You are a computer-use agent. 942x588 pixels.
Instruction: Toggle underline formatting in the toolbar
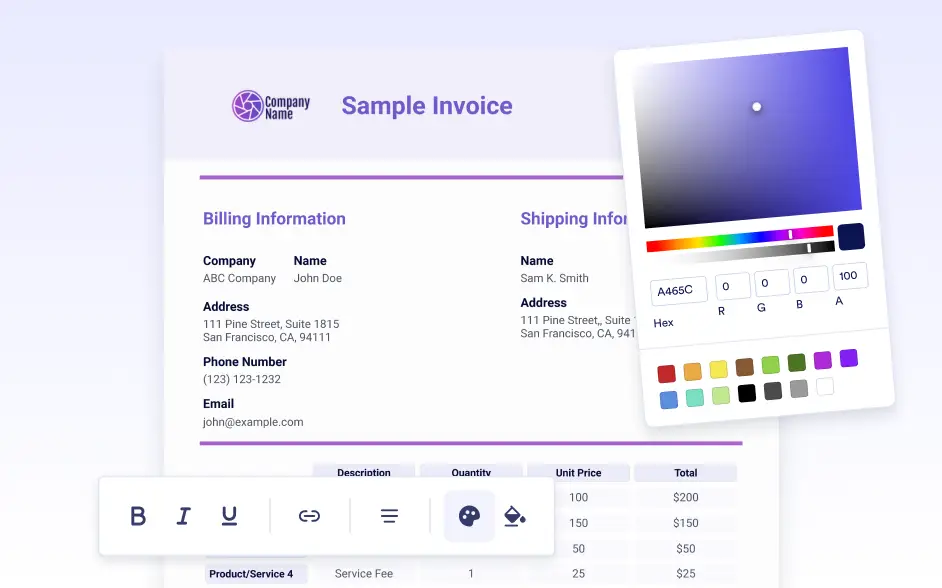[229, 516]
